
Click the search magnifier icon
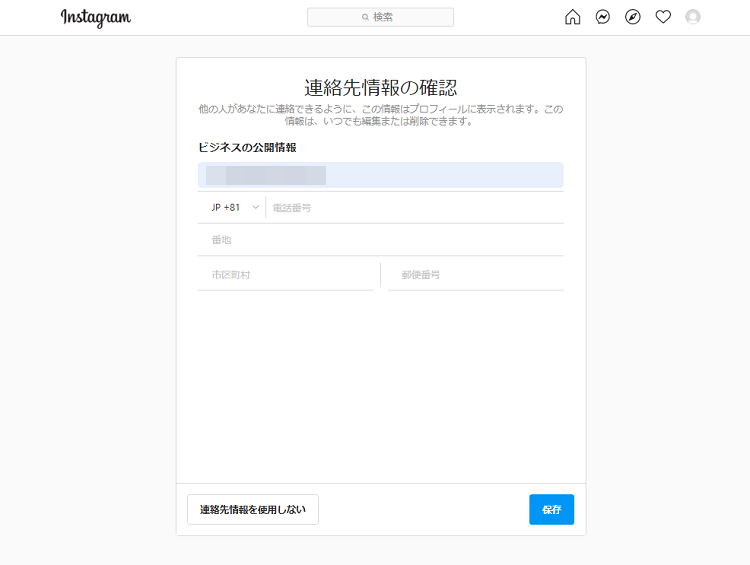[365, 17]
